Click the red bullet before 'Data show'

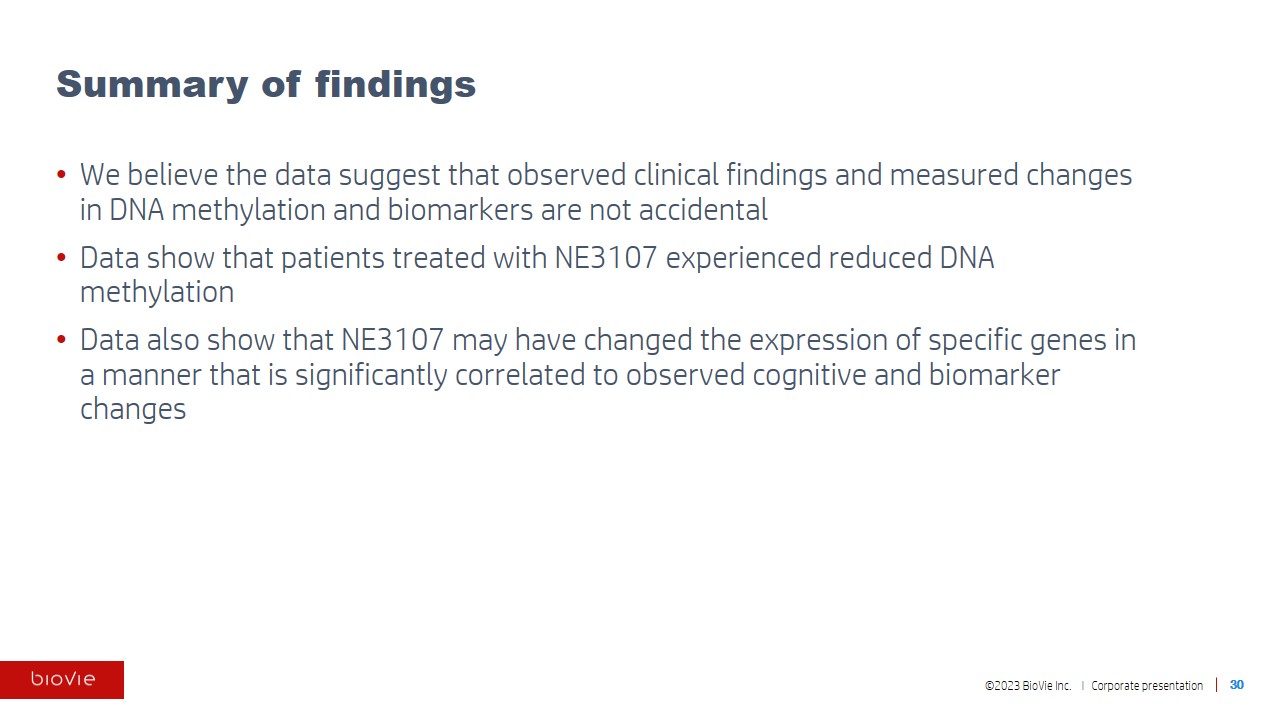coord(62,258)
